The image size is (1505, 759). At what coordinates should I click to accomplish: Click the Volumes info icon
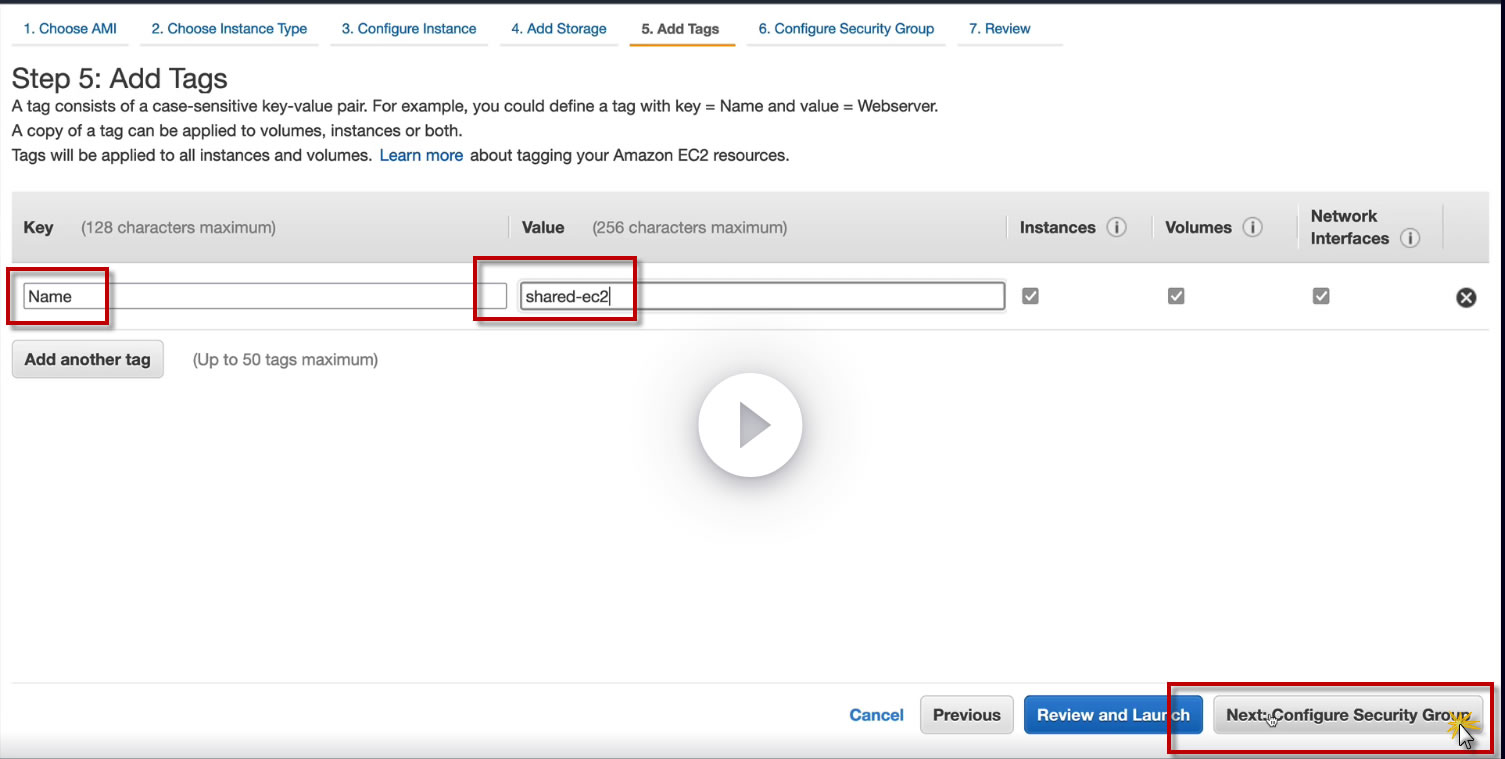pos(1252,228)
